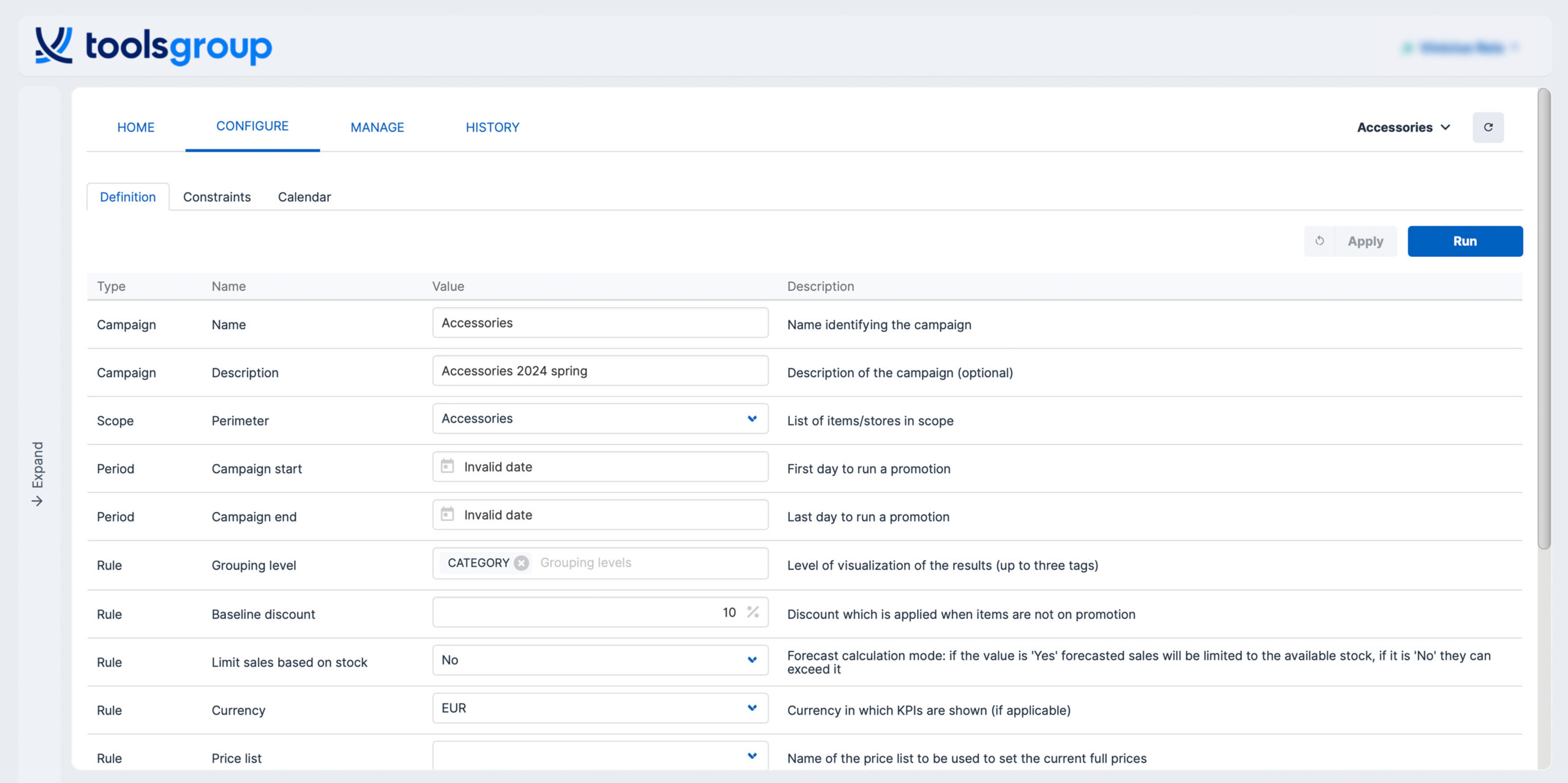Select the CONFIGURE tab
1568x783 pixels.
252,126
